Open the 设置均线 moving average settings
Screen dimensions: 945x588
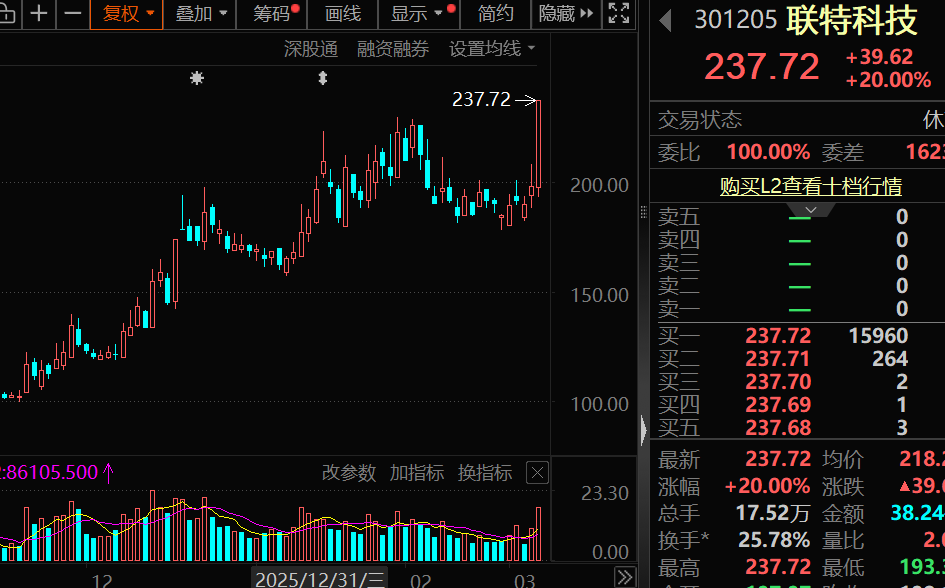click(491, 48)
